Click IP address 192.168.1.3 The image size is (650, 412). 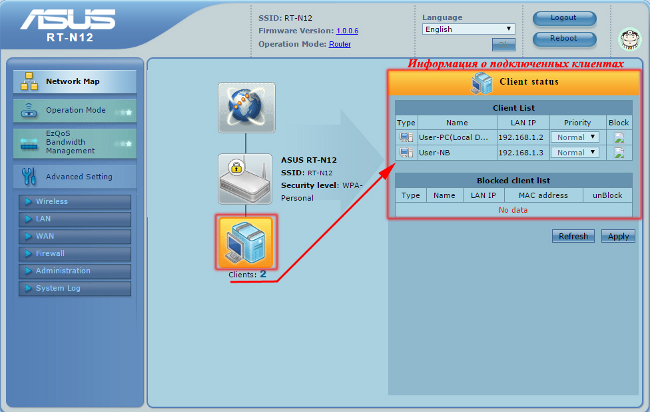pyautogui.click(x=521, y=153)
